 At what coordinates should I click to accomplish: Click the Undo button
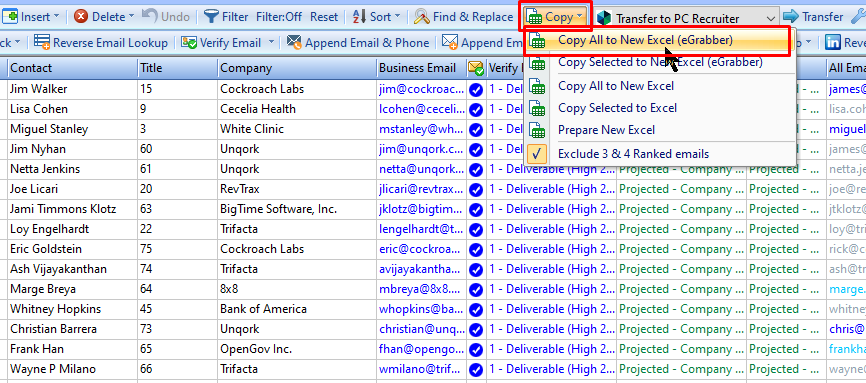[166, 17]
